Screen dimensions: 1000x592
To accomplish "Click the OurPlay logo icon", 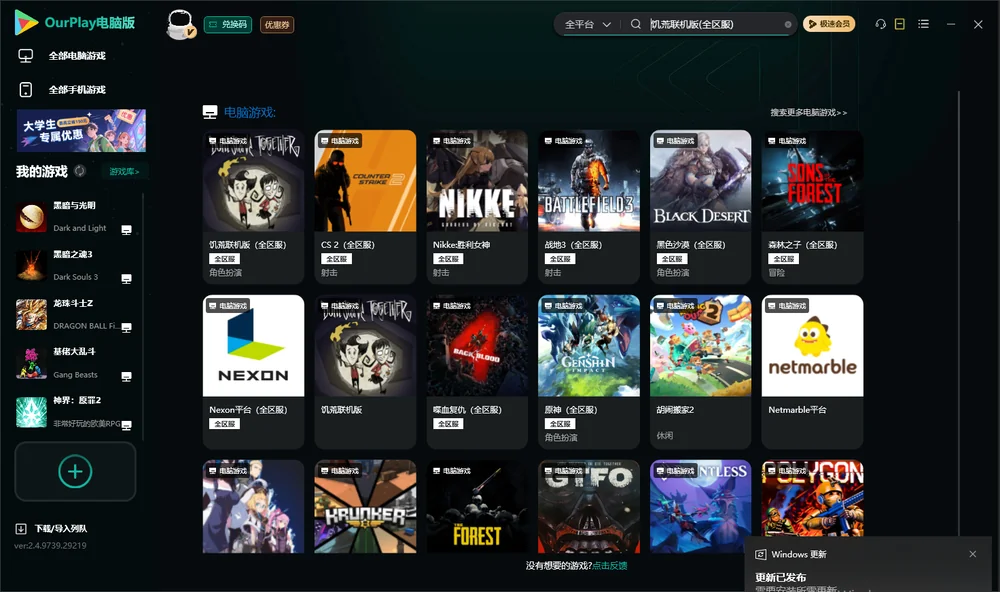I will tap(26, 22).
